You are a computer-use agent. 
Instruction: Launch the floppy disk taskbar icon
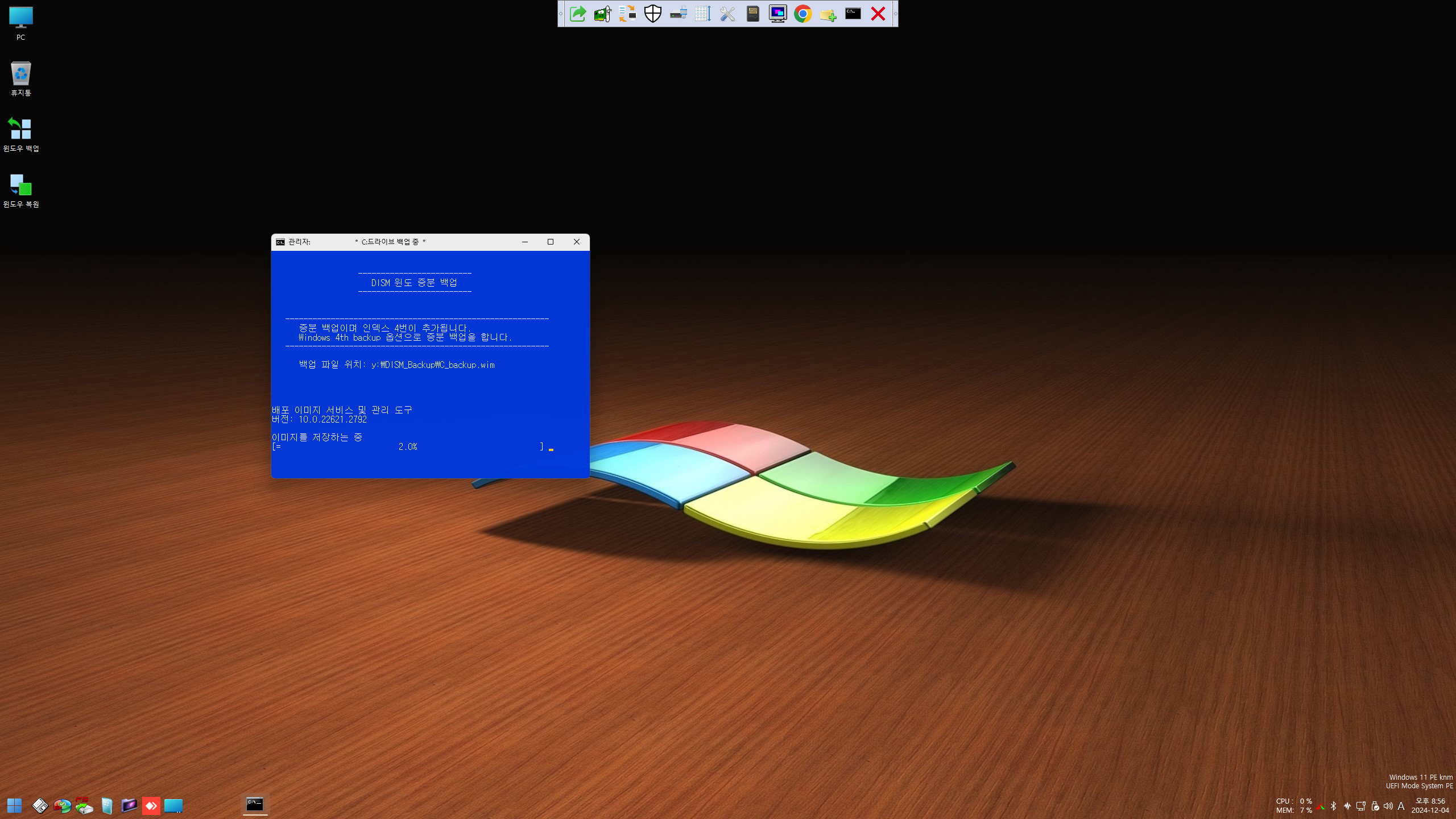pos(40,805)
